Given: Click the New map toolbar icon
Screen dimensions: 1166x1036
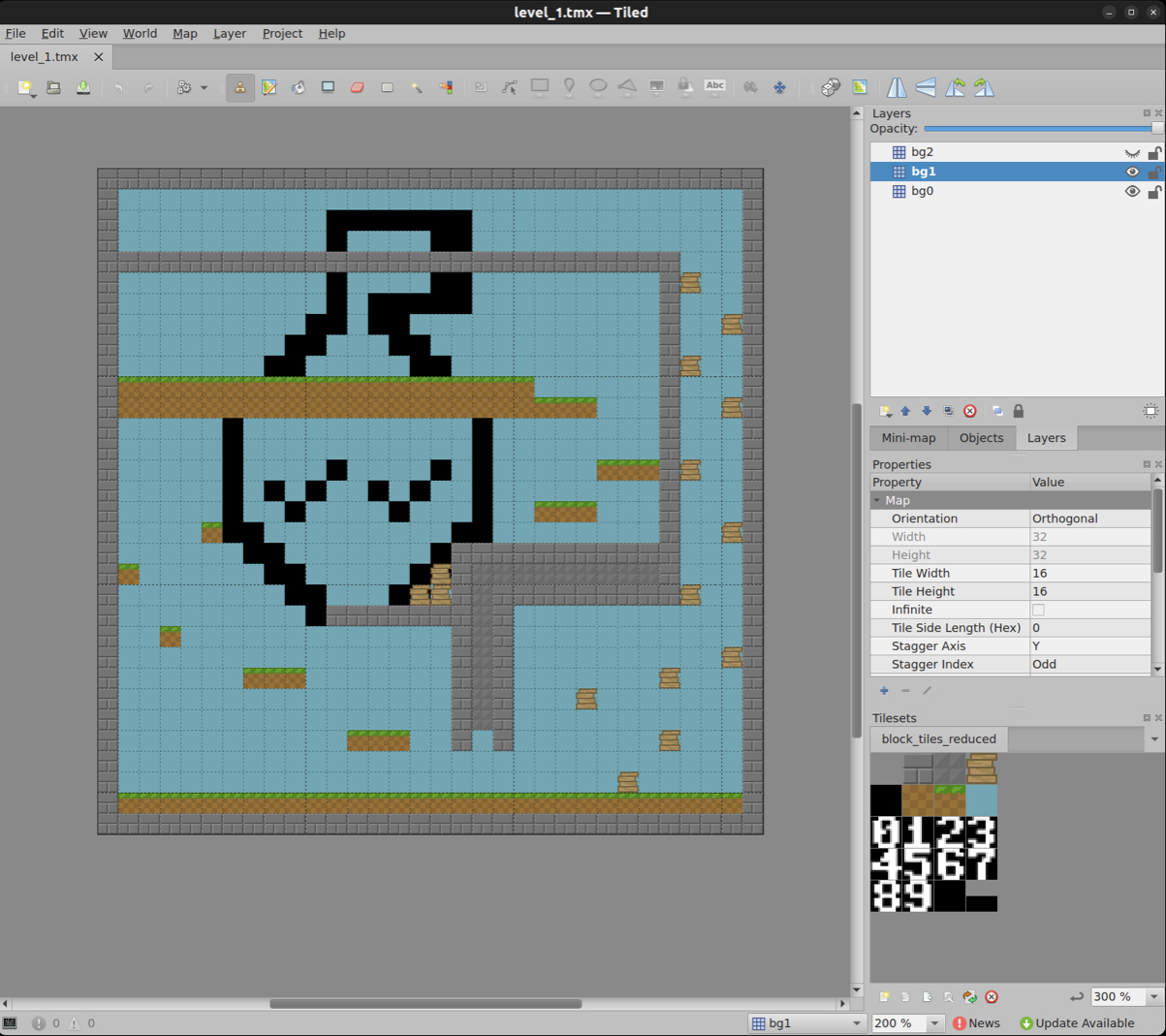Looking at the screenshot, I should click(x=25, y=87).
